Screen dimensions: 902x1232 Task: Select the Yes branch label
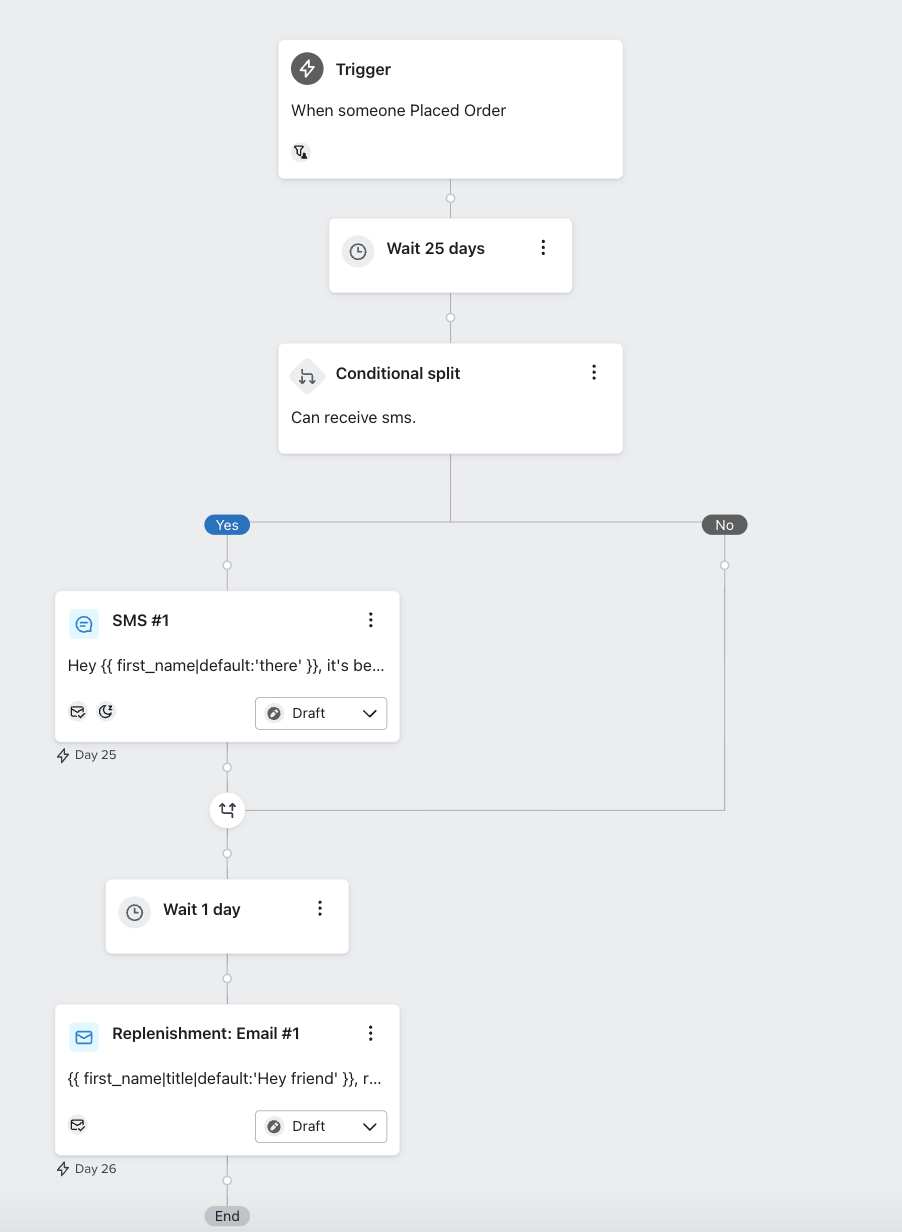coord(227,525)
